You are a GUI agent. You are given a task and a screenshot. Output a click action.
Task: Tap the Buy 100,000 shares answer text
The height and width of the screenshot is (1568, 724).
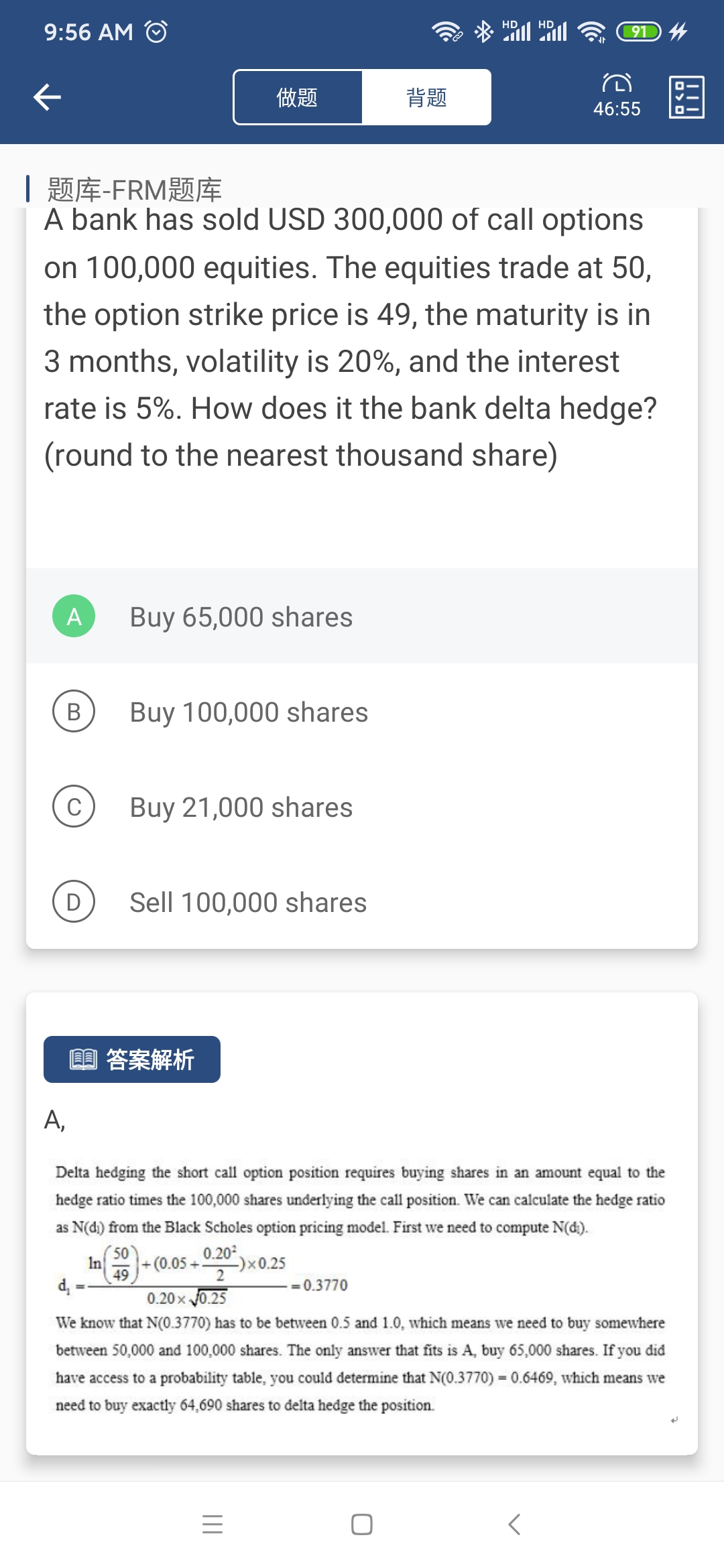pyautogui.click(x=249, y=712)
